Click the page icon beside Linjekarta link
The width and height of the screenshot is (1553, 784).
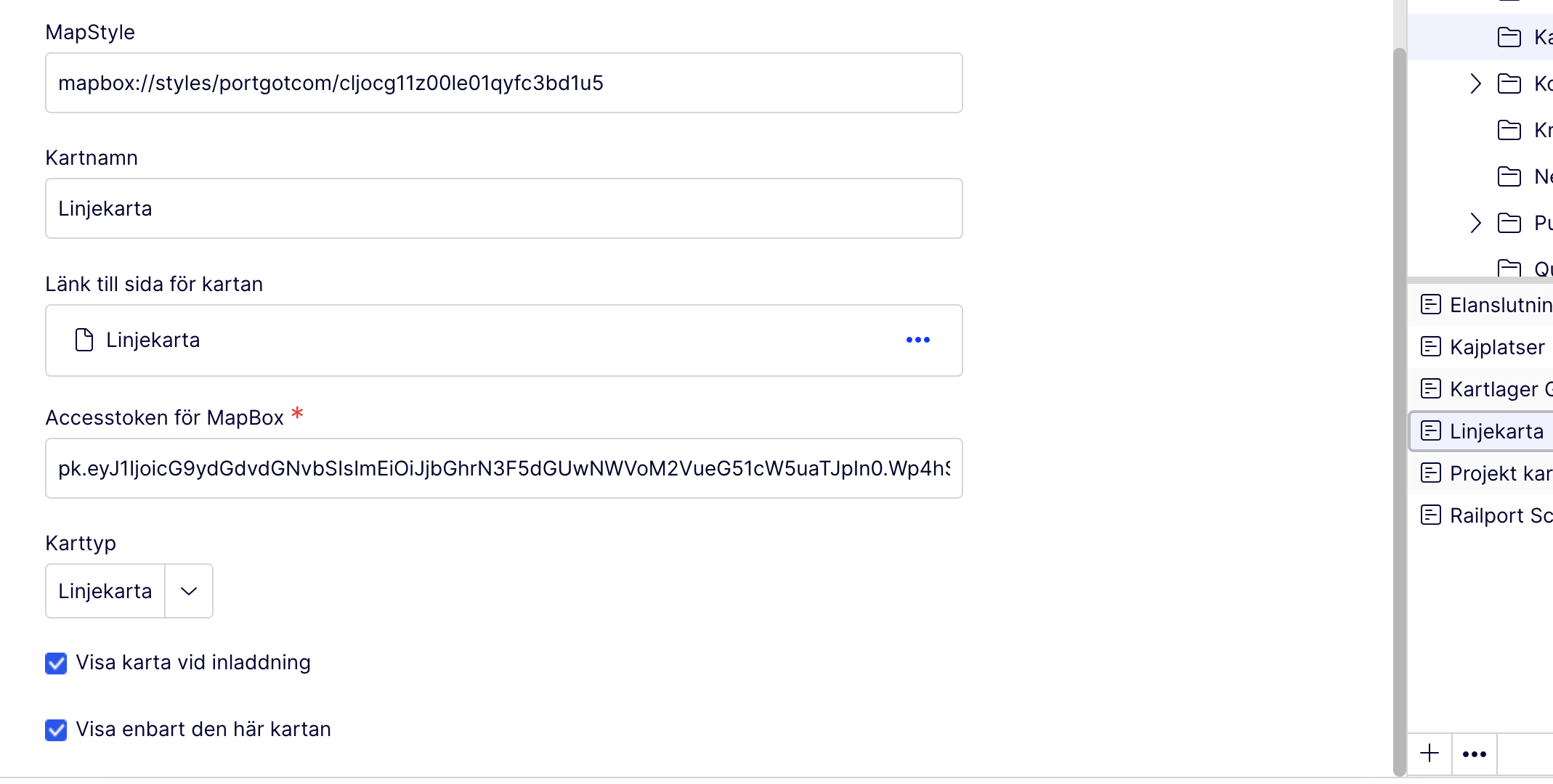pyautogui.click(x=84, y=340)
